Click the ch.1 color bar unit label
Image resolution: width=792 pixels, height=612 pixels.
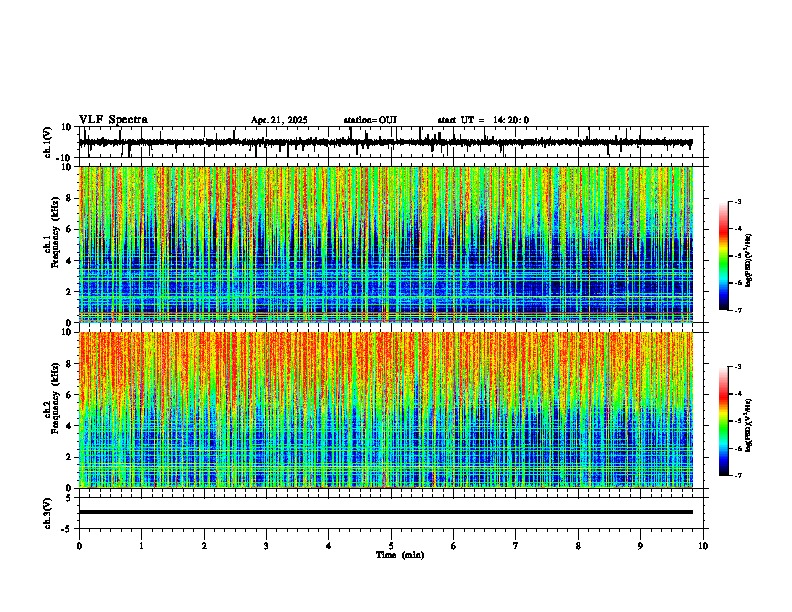[x=749, y=260]
